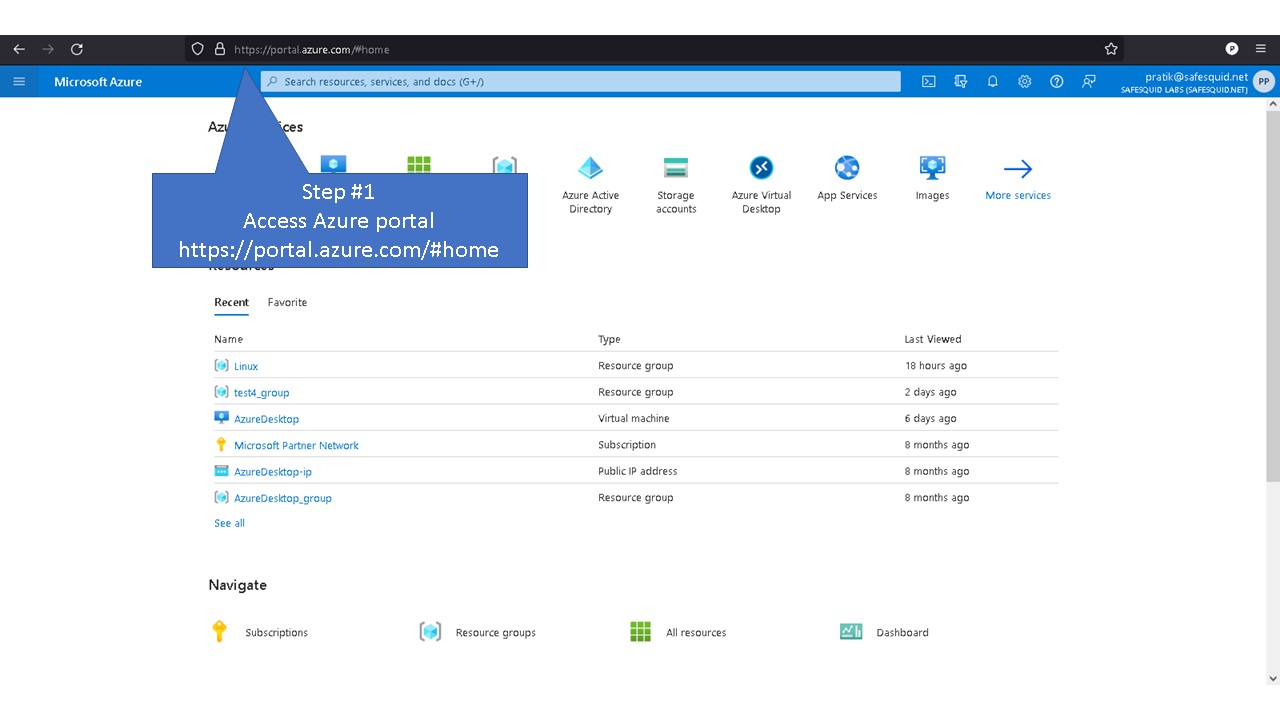Open the AzureDesktop virtual machine
The height and width of the screenshot is (720, 1280).
[267, 419]
